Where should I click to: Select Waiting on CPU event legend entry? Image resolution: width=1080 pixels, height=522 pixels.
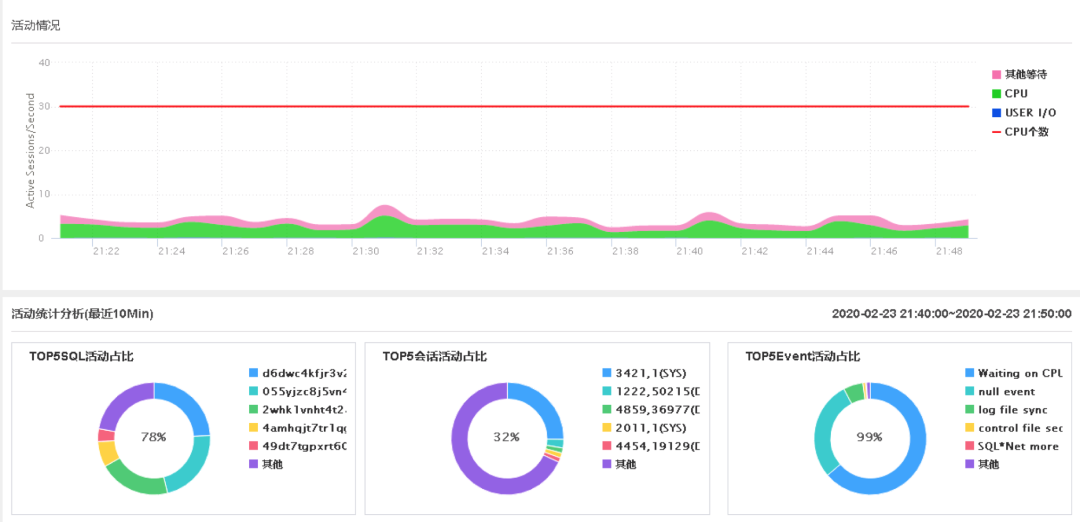point(1014,373)
